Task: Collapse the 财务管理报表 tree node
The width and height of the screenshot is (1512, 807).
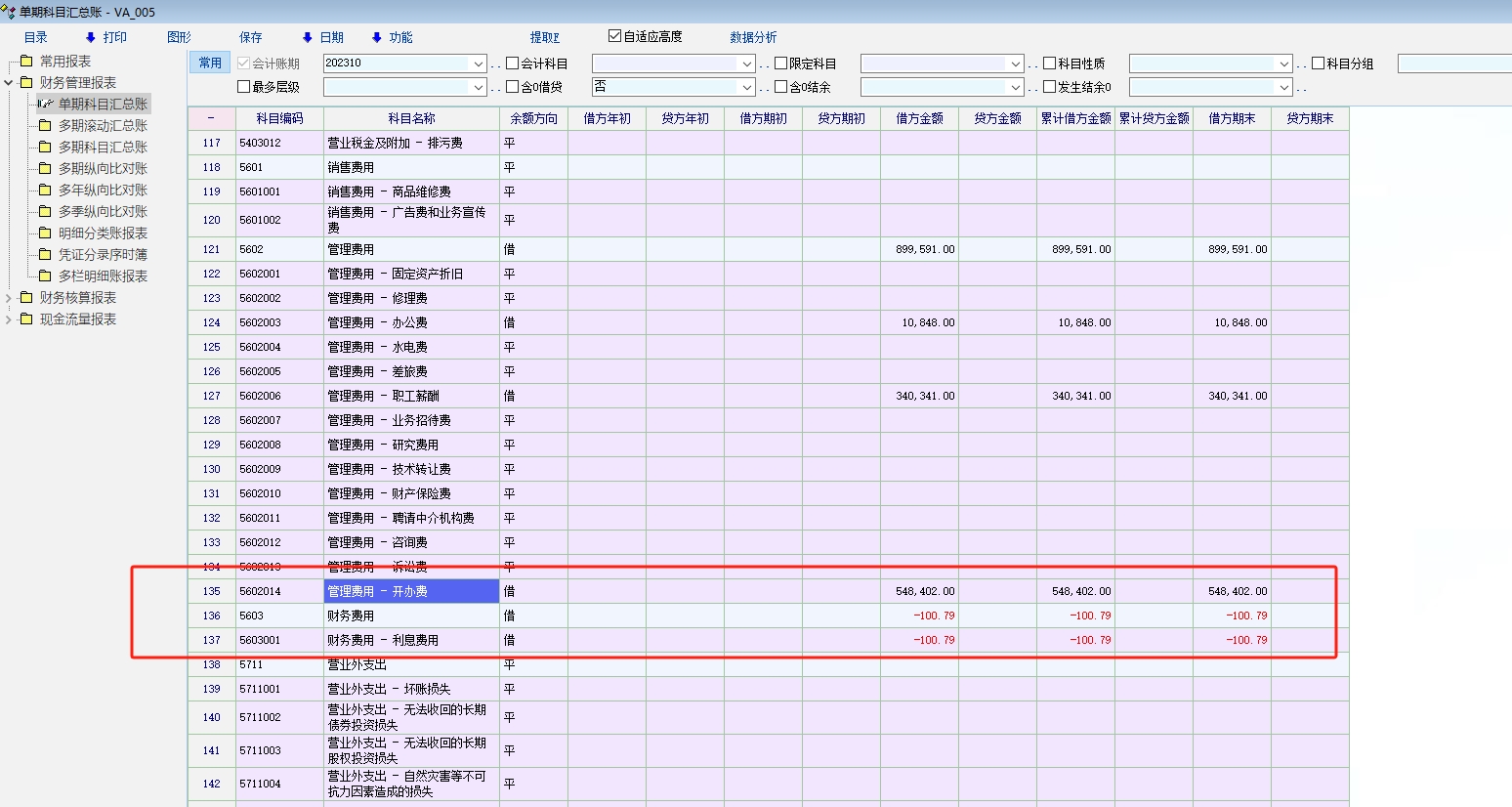Action: (x=9, y=83)
